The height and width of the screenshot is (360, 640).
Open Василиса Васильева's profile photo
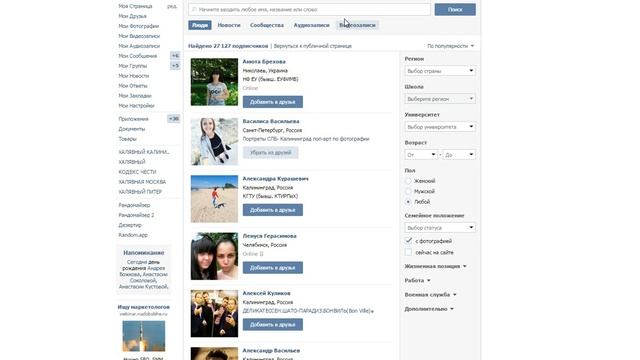click(x=214, y=142)
